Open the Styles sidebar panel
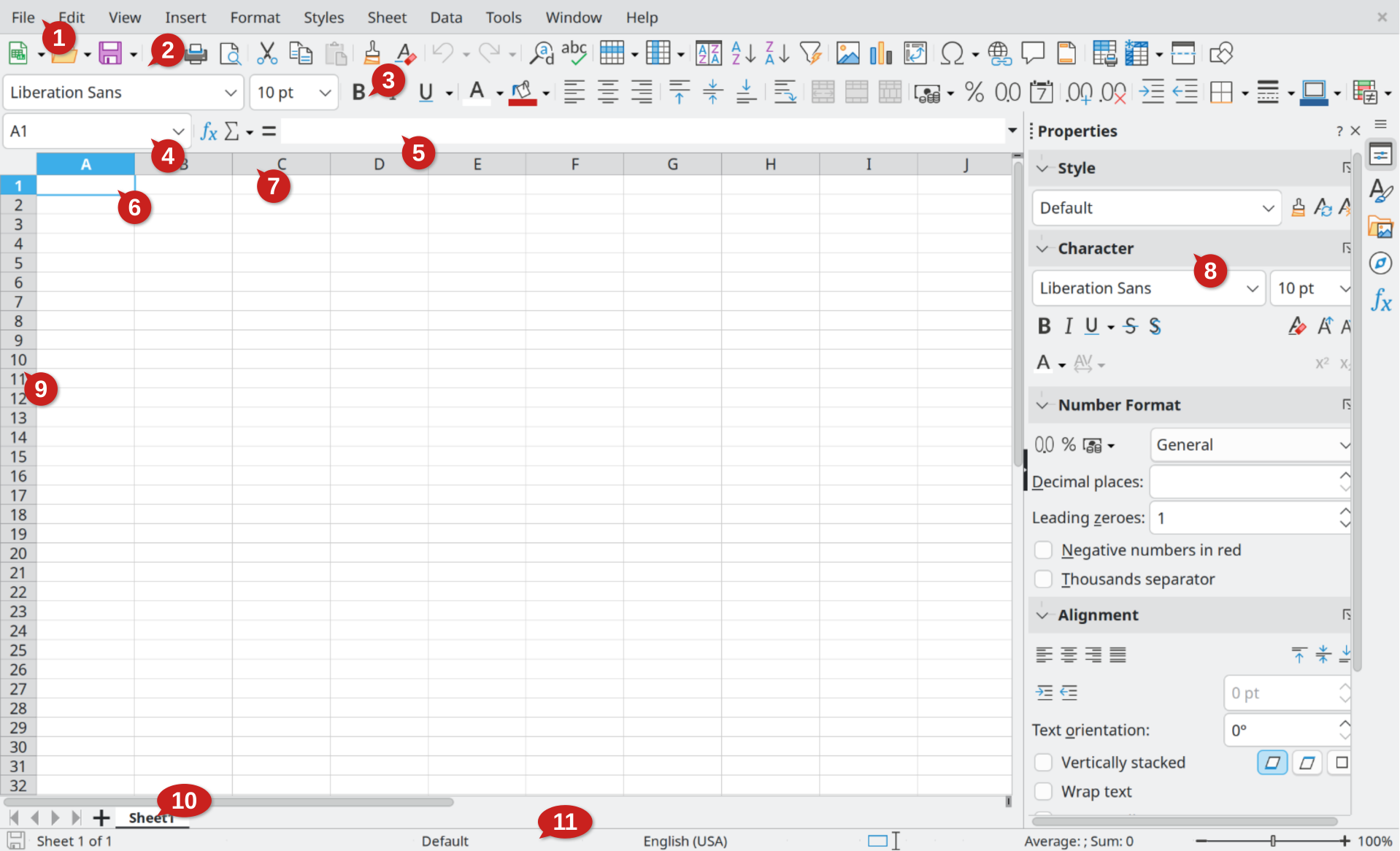1400x851 pixels. (x=1380, y=191)
